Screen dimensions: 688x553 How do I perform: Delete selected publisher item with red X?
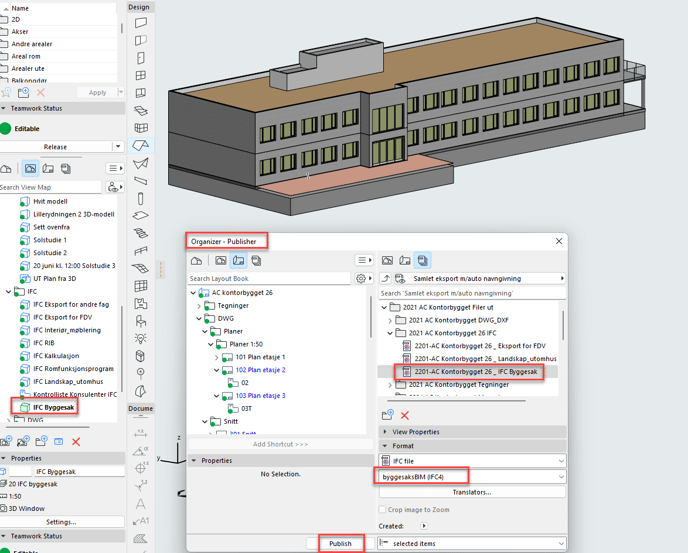(x=405, y=416)
